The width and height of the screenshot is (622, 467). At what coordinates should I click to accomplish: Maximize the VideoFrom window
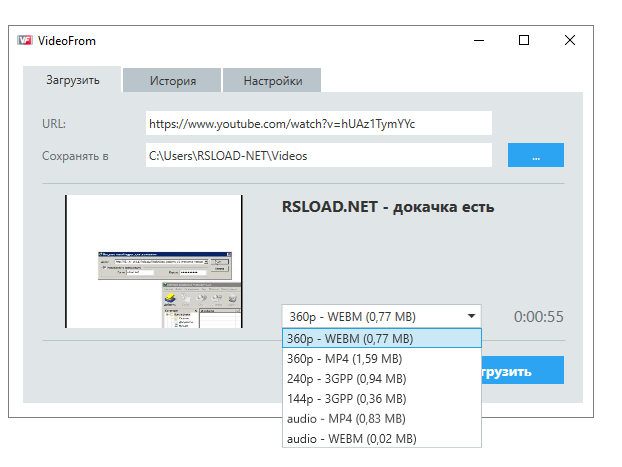click(524, 40)
